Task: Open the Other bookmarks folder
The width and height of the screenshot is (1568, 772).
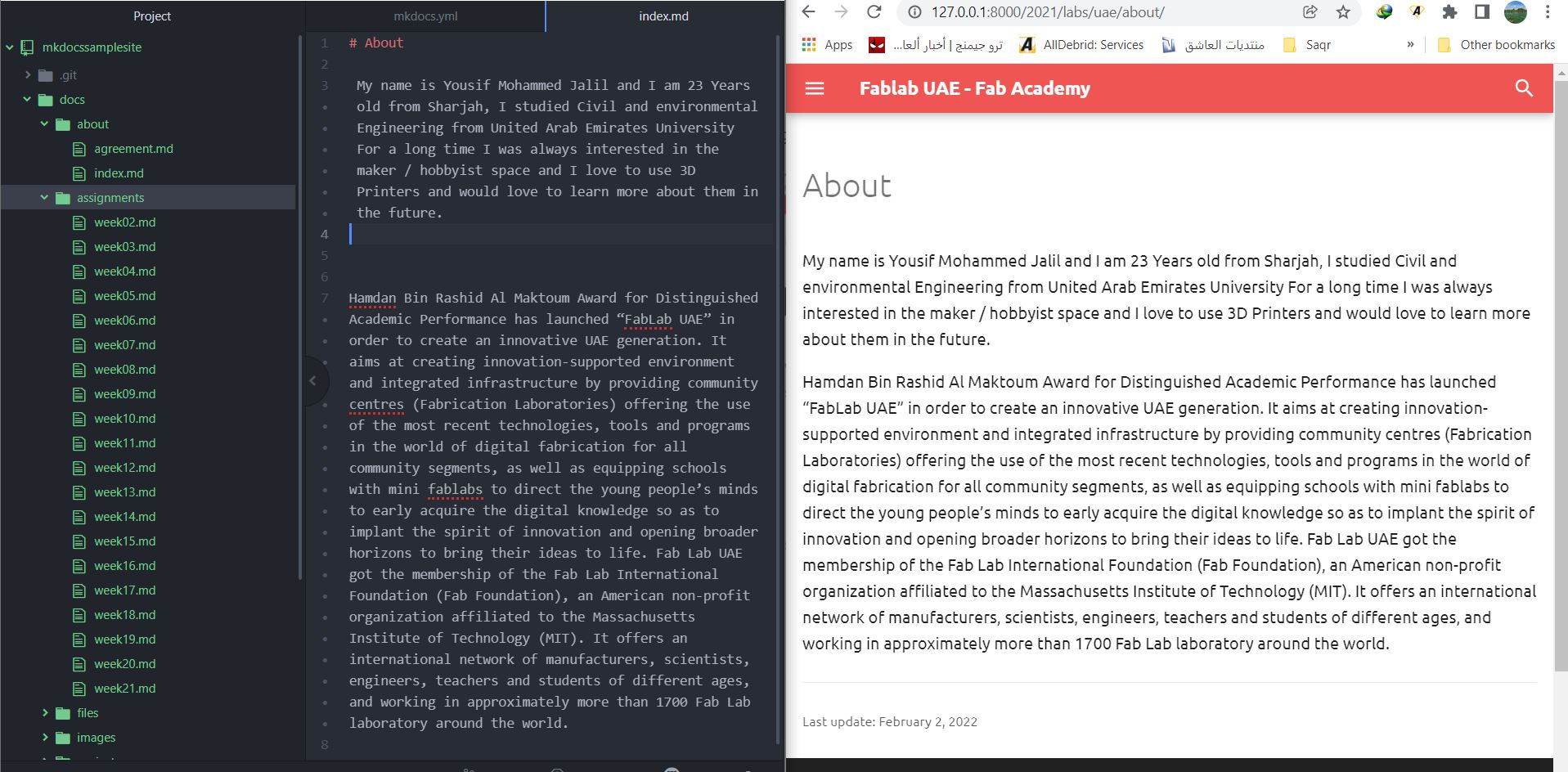Action: coord(1496,45)
